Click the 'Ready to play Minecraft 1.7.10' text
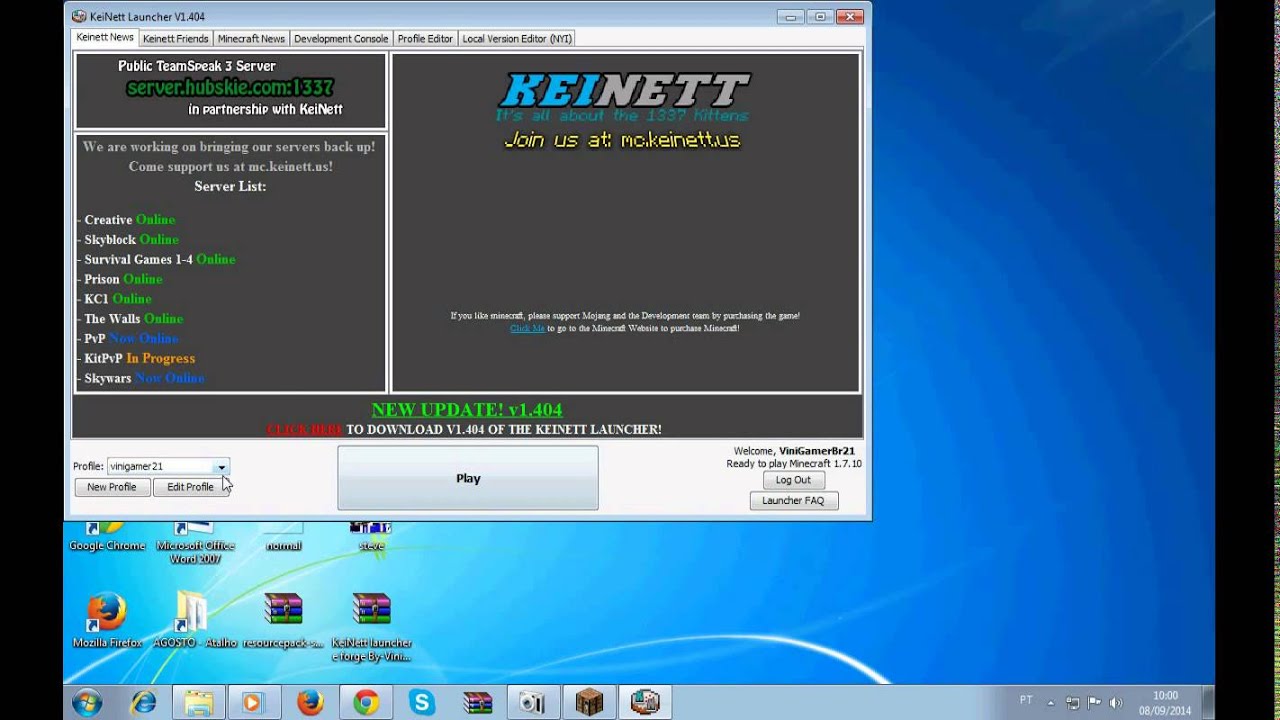Image resolution: width=1280 pixels, height=720 pixels. 793,464
